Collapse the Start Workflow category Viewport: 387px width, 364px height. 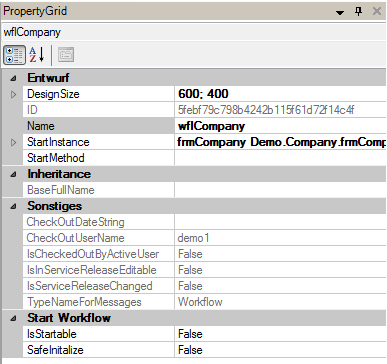pos(13,318)
